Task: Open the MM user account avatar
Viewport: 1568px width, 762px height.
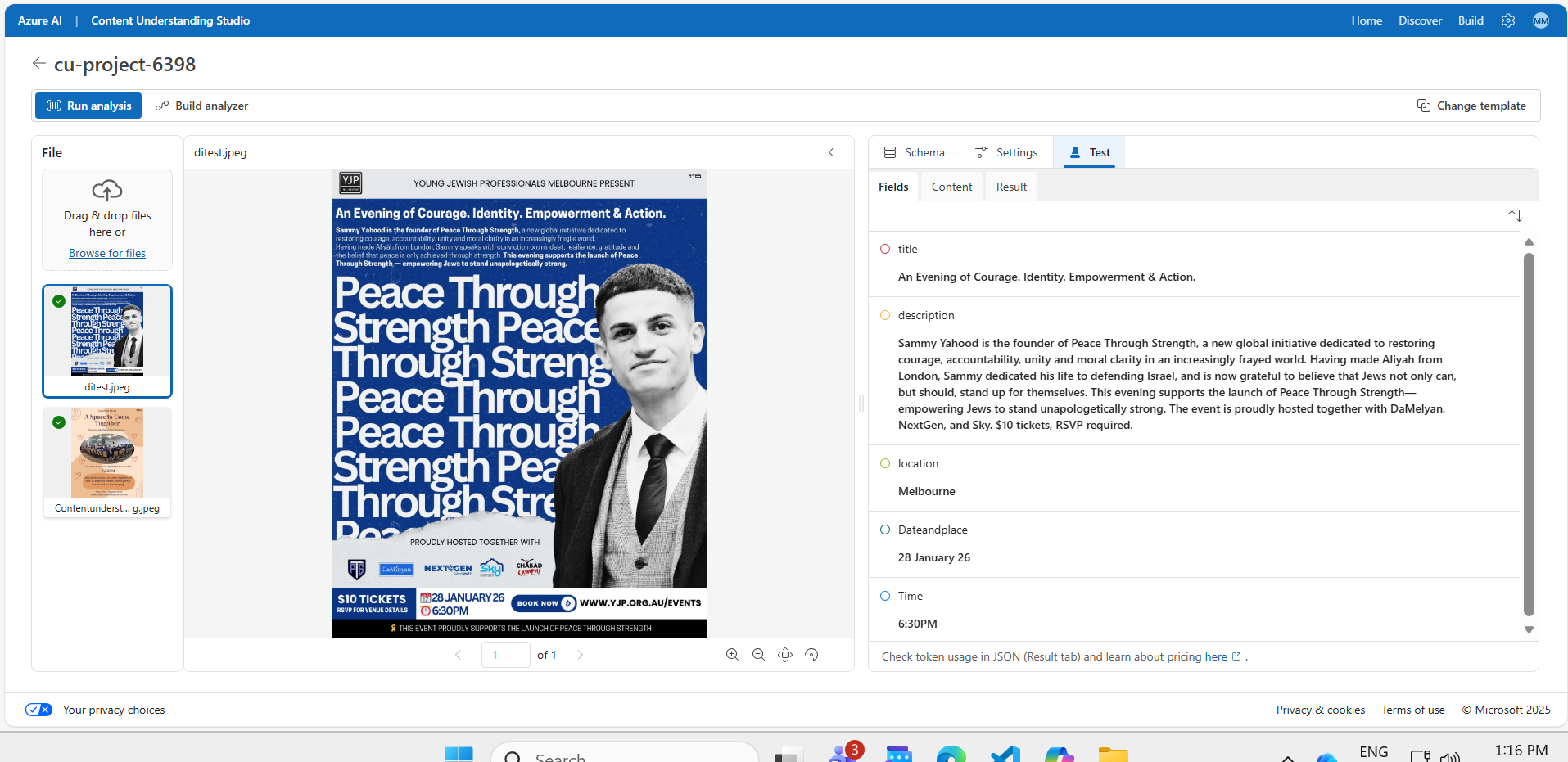Action: click(1541, 20)
